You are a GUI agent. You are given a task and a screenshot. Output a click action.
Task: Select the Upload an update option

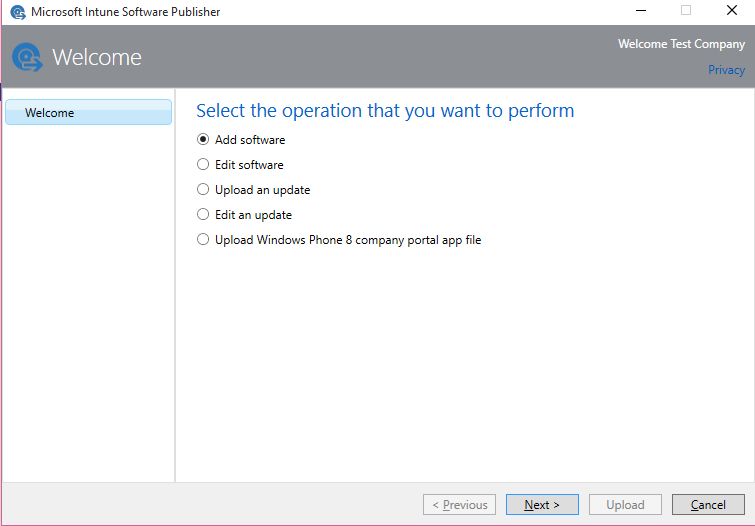[x=203, y=190]
